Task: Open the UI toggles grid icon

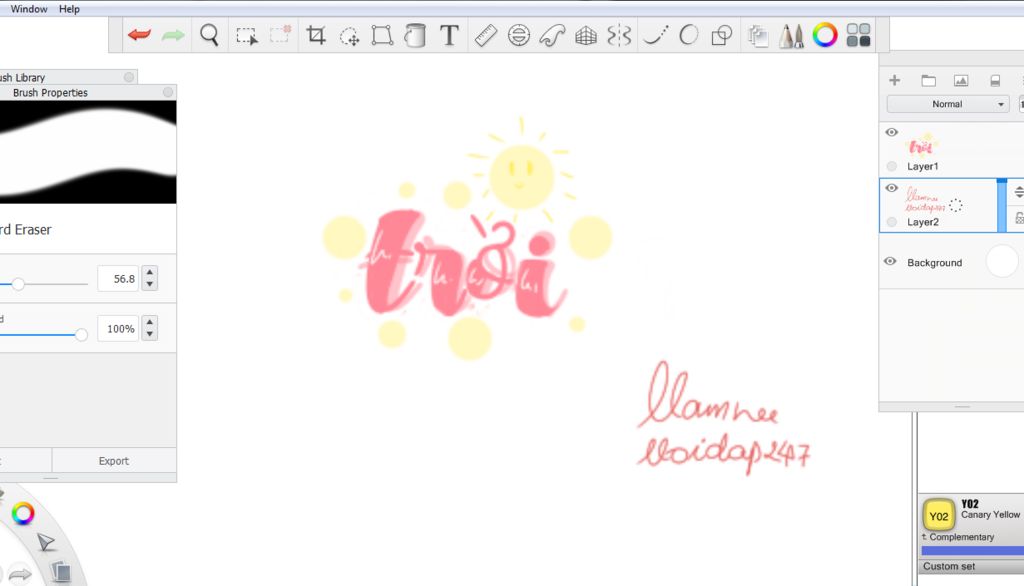Action: [858, 35]
